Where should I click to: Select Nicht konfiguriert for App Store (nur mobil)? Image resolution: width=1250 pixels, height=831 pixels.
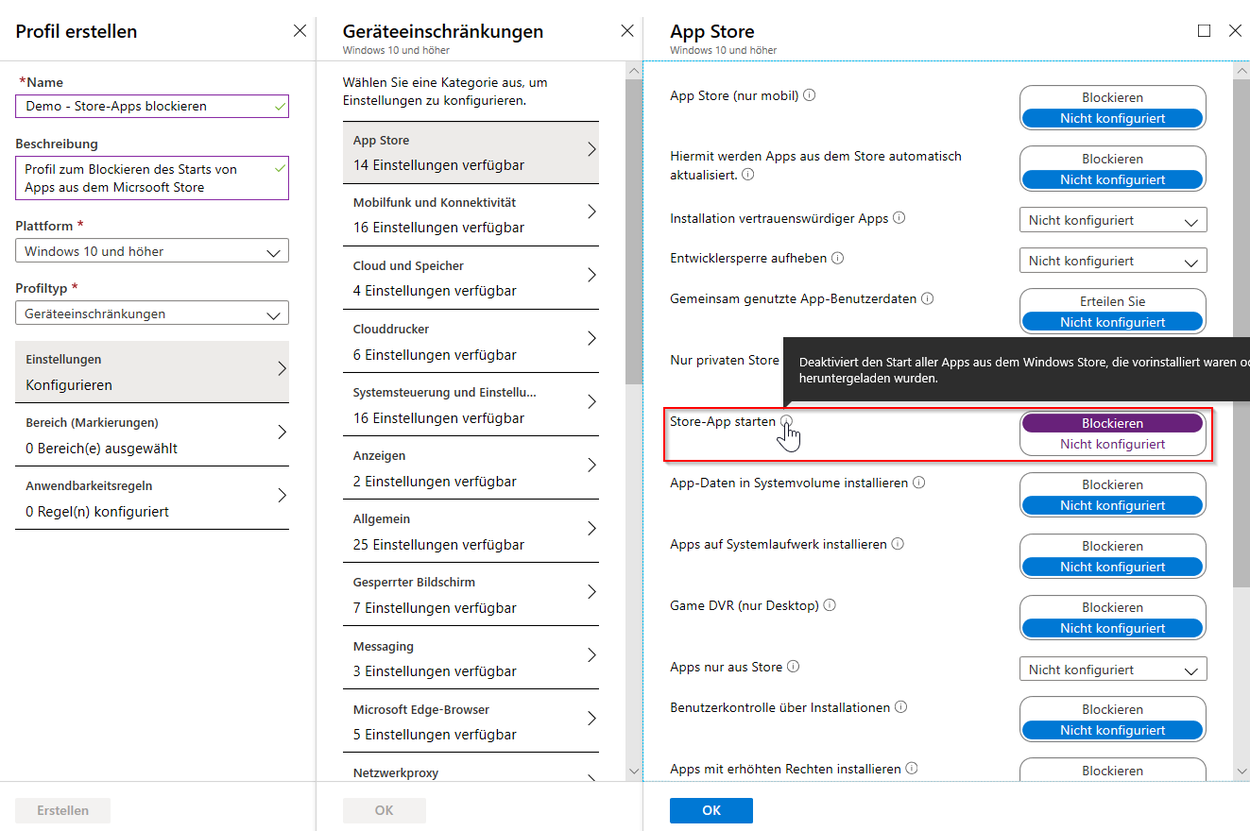[1112, 118]
